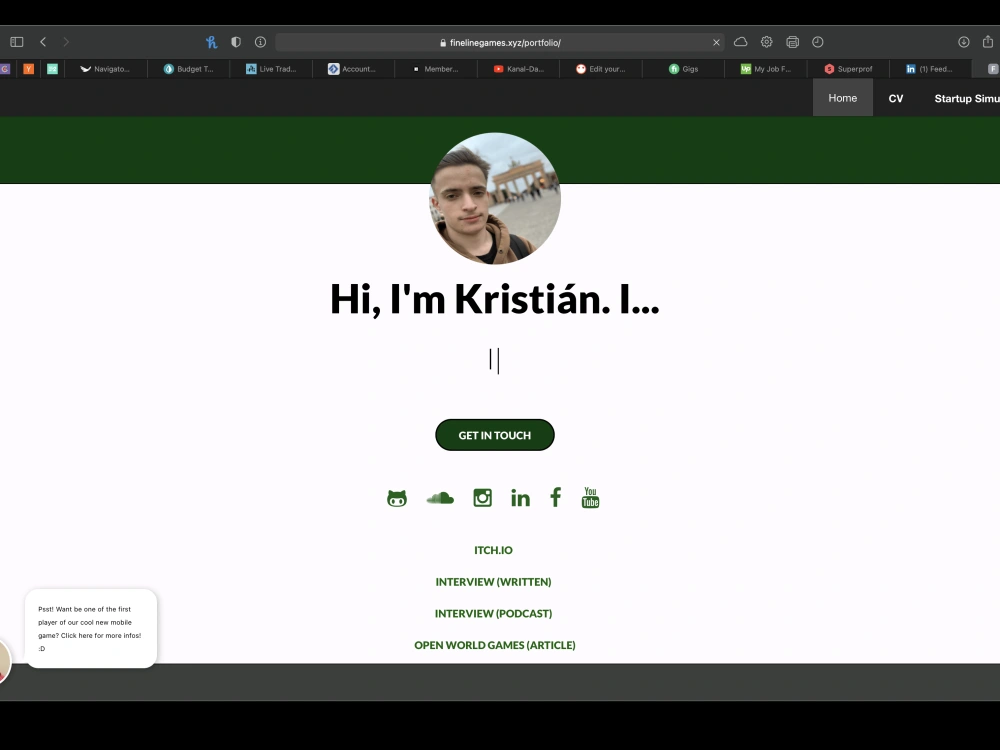Open the GitHub cat icon link

click(x=397, y=498)
